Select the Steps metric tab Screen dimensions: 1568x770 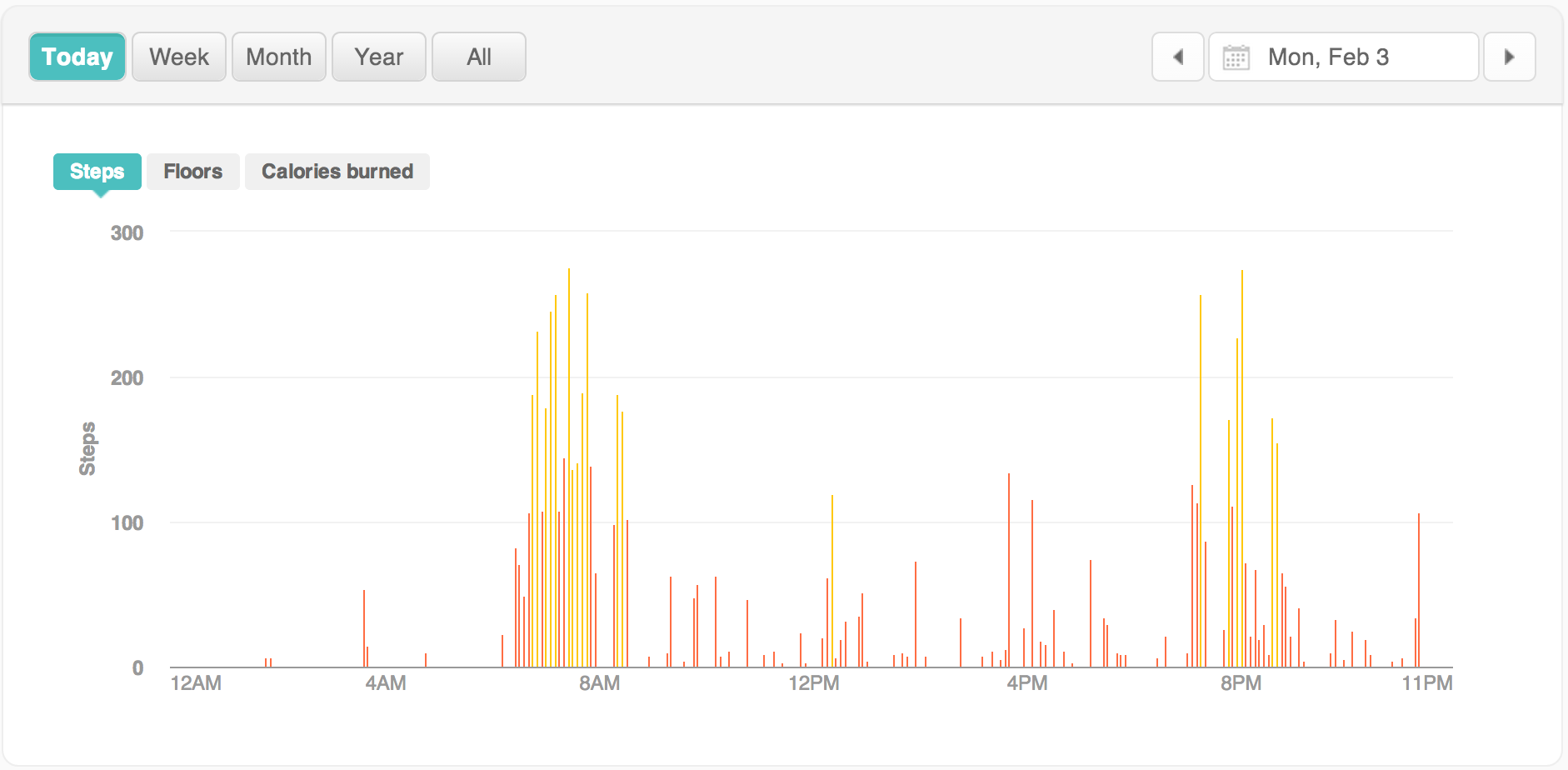(x=97, y=172)
